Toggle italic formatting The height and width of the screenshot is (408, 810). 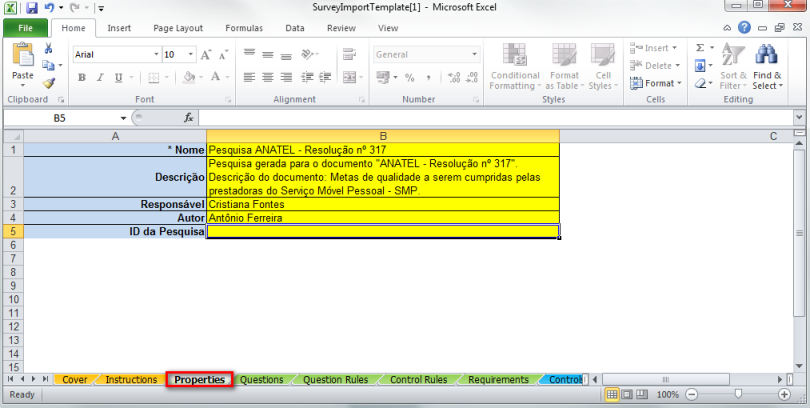[100, 77]
